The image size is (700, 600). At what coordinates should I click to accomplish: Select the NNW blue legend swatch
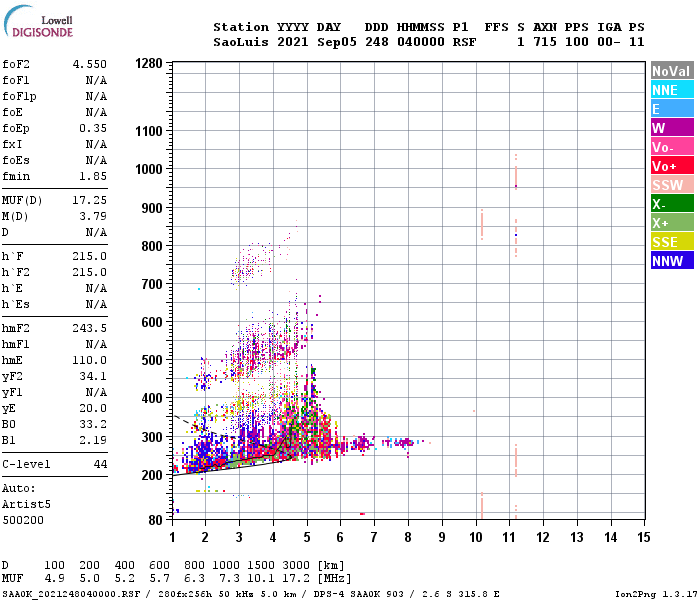pyautogui.click(x=672, y=261)
